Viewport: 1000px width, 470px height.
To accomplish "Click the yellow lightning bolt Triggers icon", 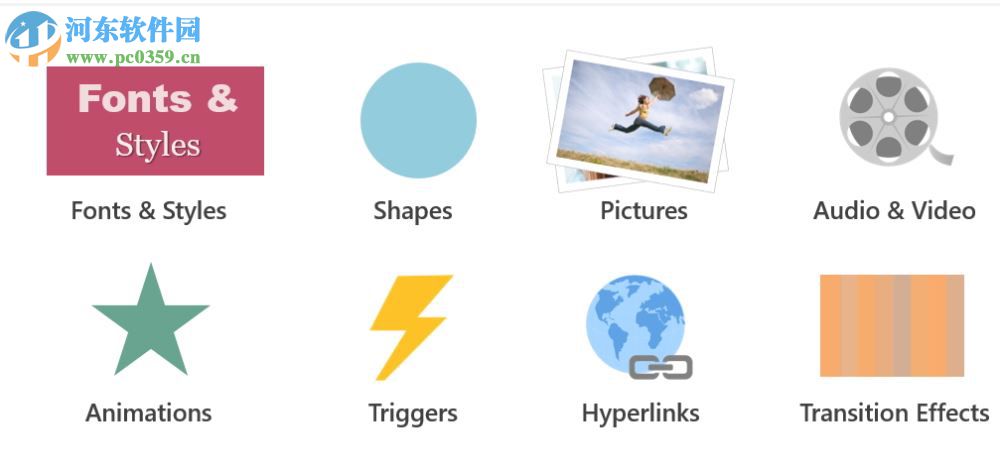I will tap(411, 327).
